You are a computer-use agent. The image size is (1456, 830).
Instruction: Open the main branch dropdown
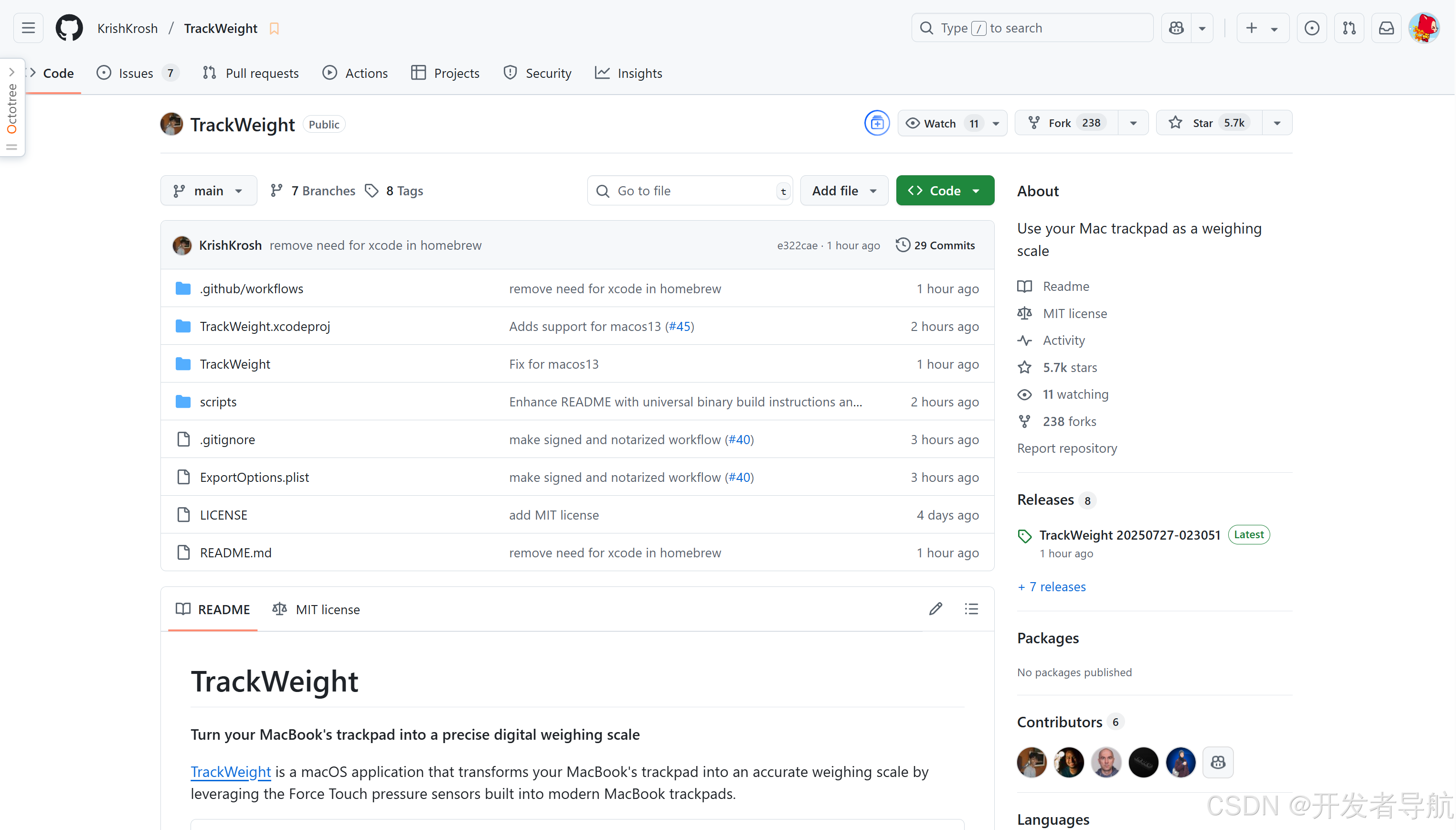tap(208, 191)
